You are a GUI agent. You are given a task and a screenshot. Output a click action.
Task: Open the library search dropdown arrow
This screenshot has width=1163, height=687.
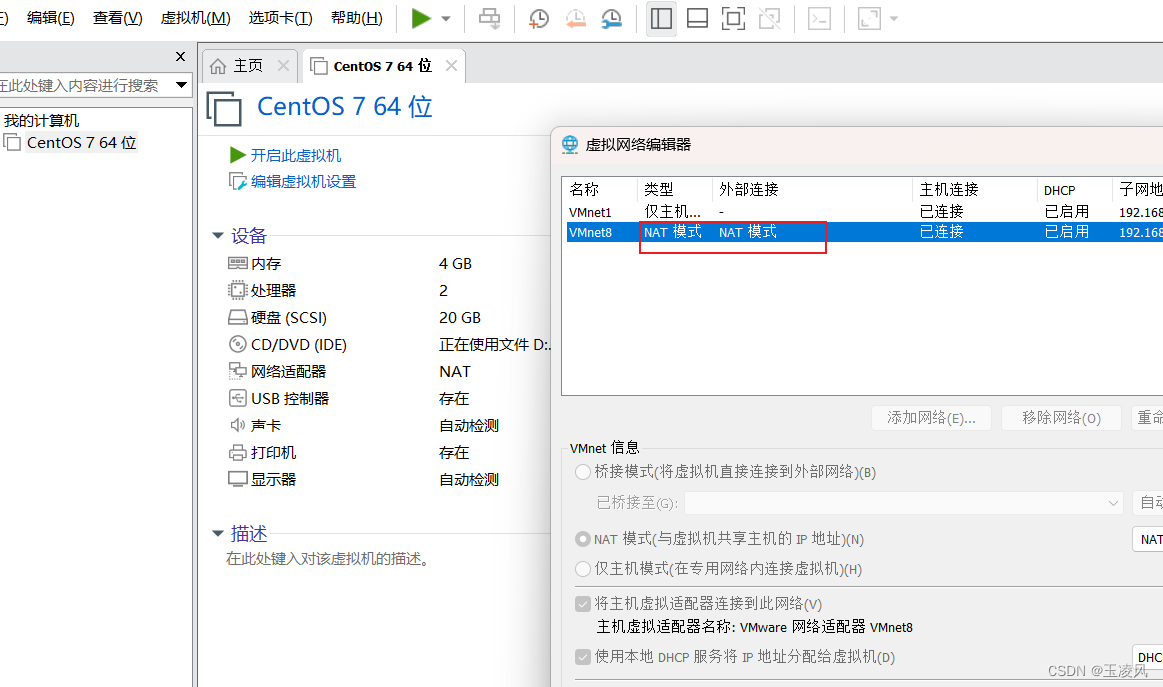181,85
